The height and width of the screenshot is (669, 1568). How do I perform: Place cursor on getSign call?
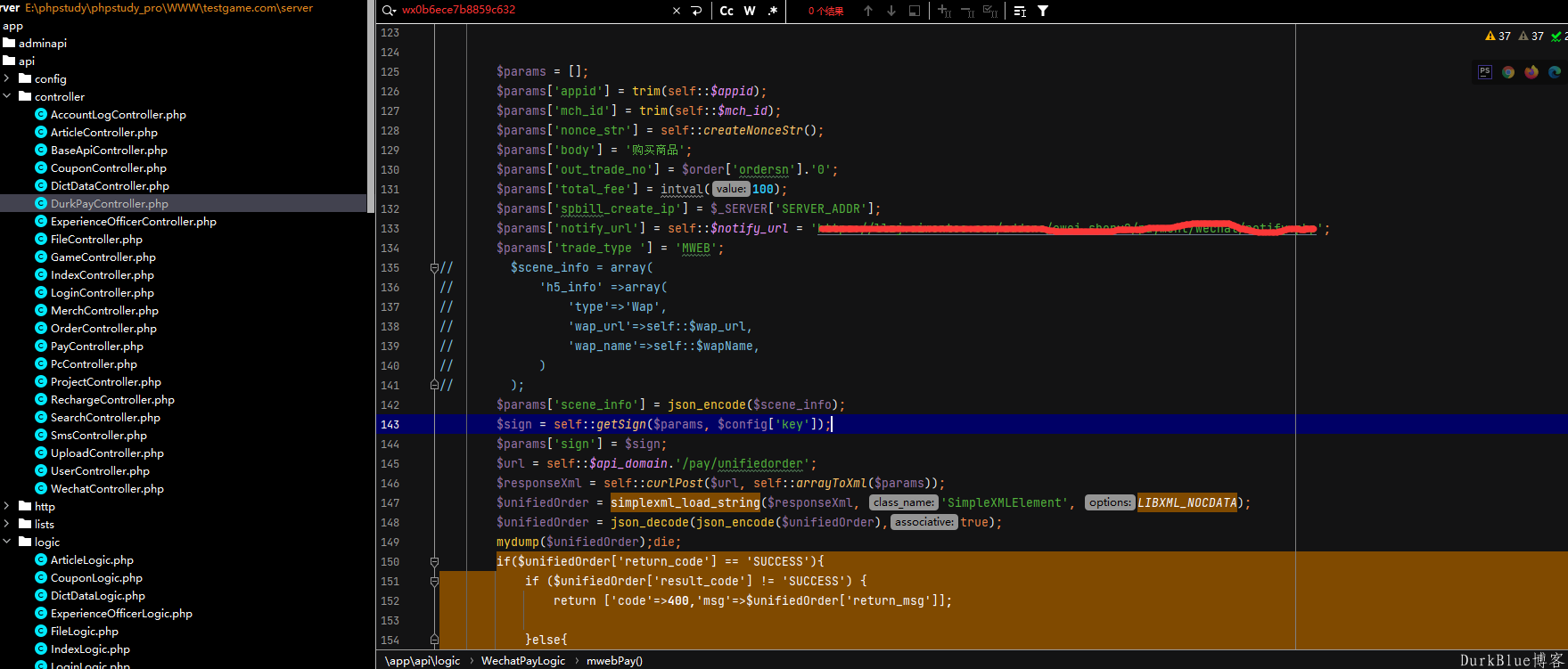pos(621,424)
